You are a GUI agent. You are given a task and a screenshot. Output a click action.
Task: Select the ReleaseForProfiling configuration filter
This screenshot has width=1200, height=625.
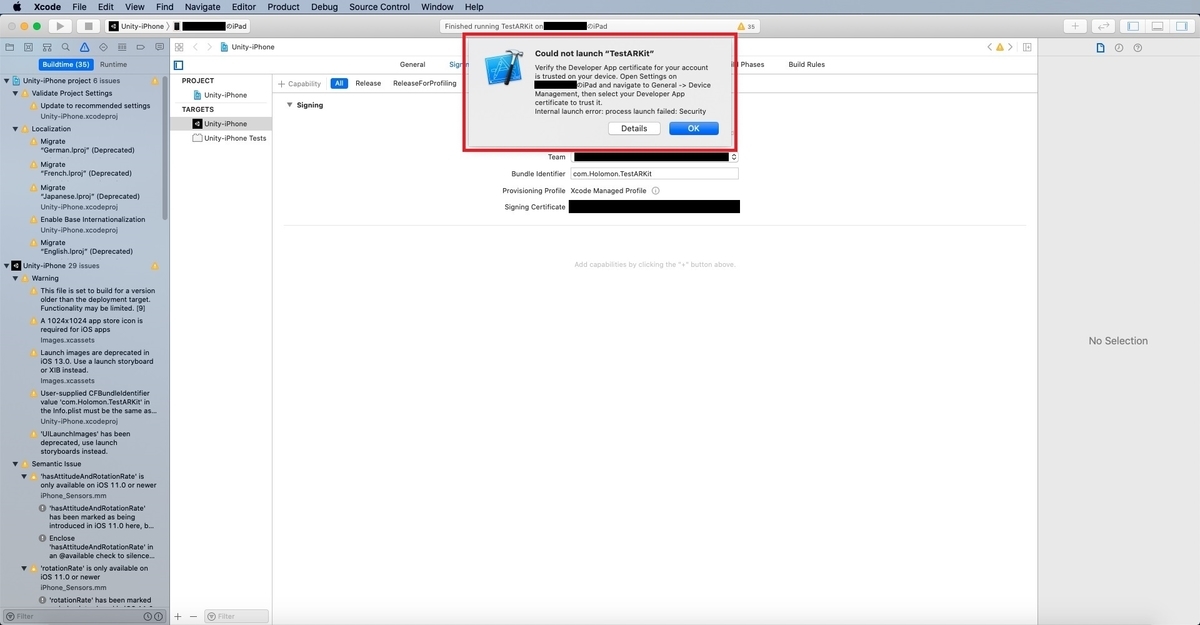click(x=425, y=84)
